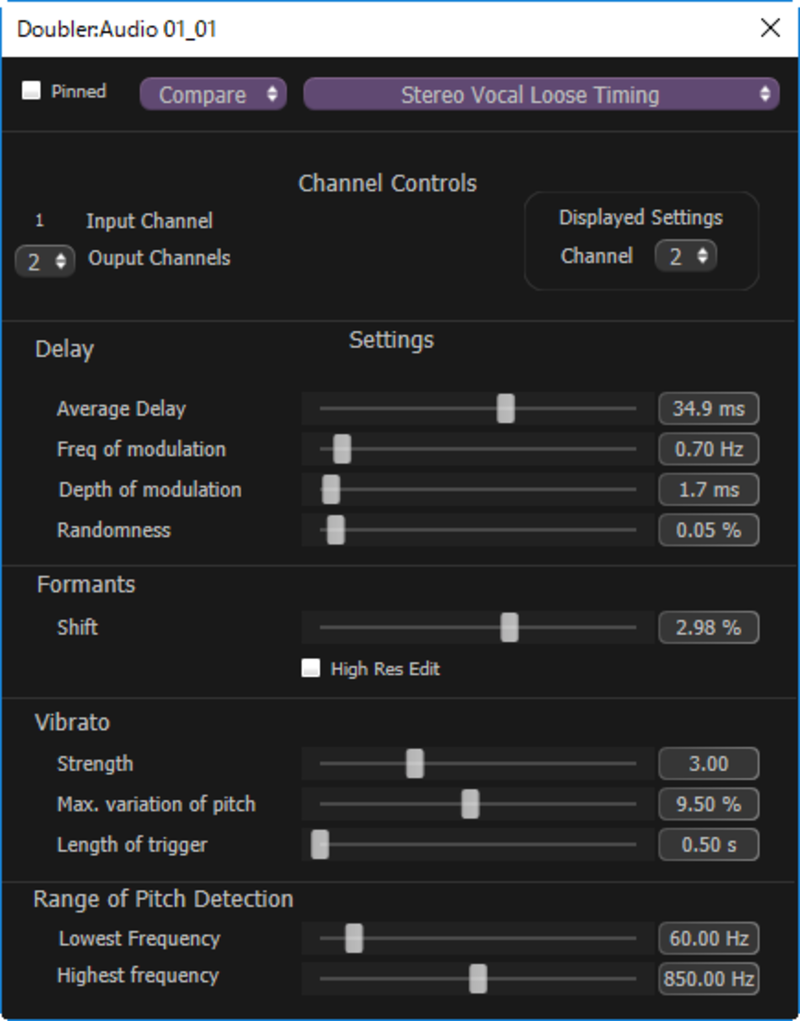Open the Stereo Vocal Loose Timing preset menu
The height and width of the screenshot is (1021, 800).
541,94
